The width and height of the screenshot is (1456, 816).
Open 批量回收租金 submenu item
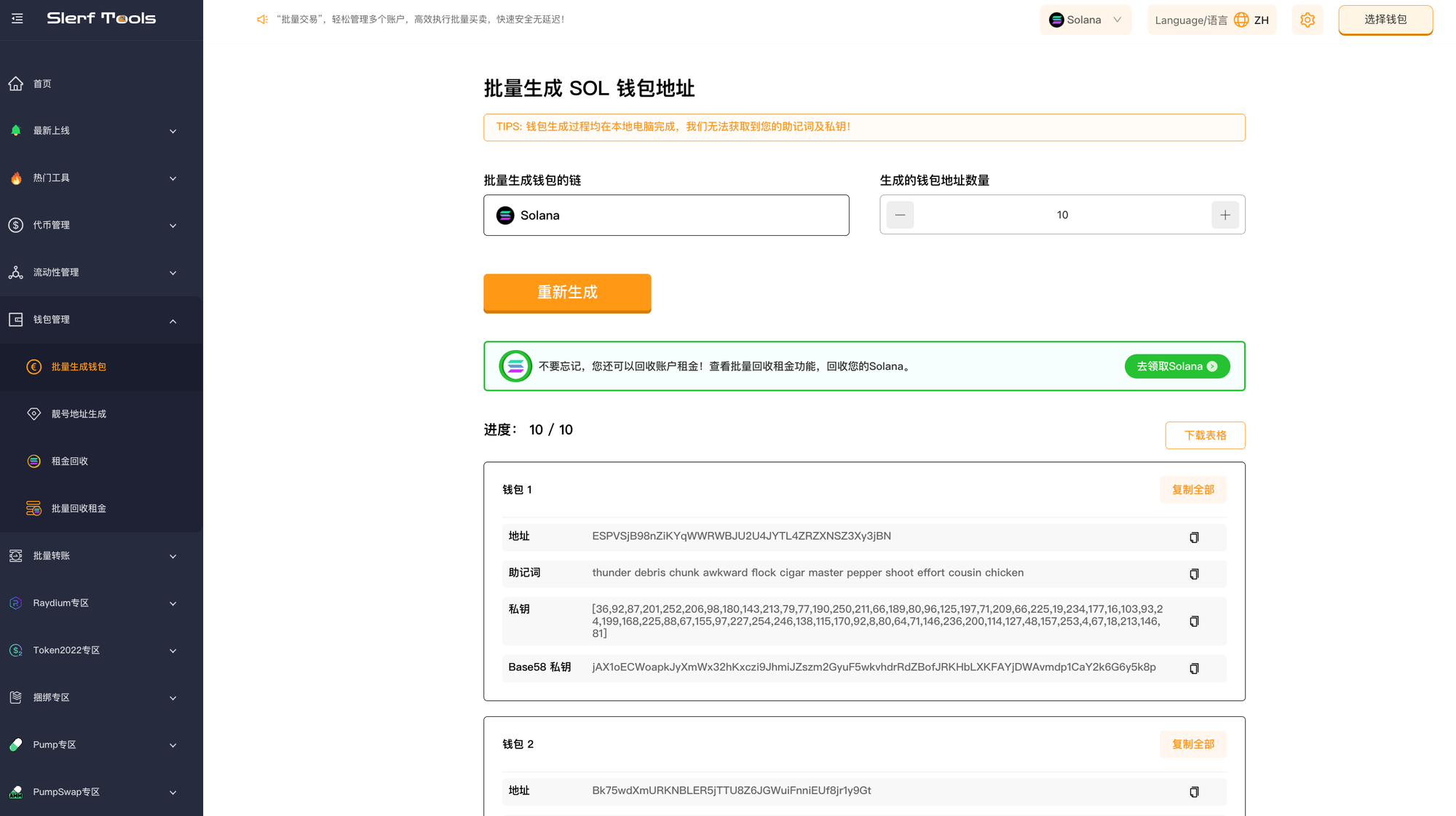101,509
